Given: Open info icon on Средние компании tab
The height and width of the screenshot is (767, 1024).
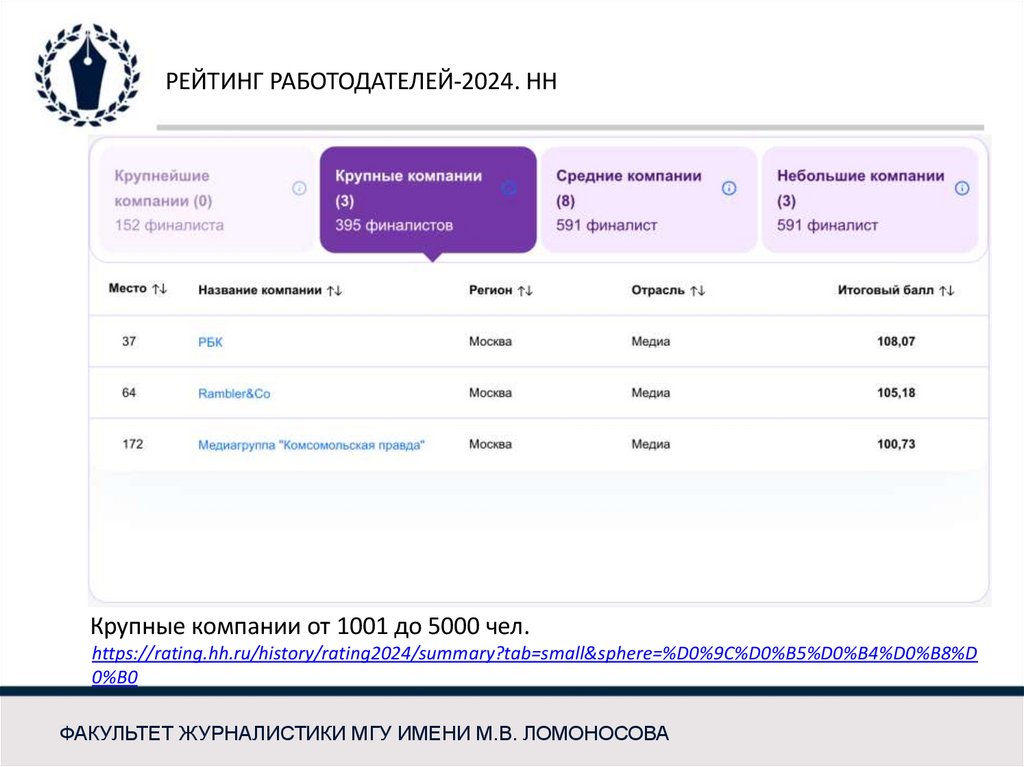Looking at the screenshot, I should 729,188.
